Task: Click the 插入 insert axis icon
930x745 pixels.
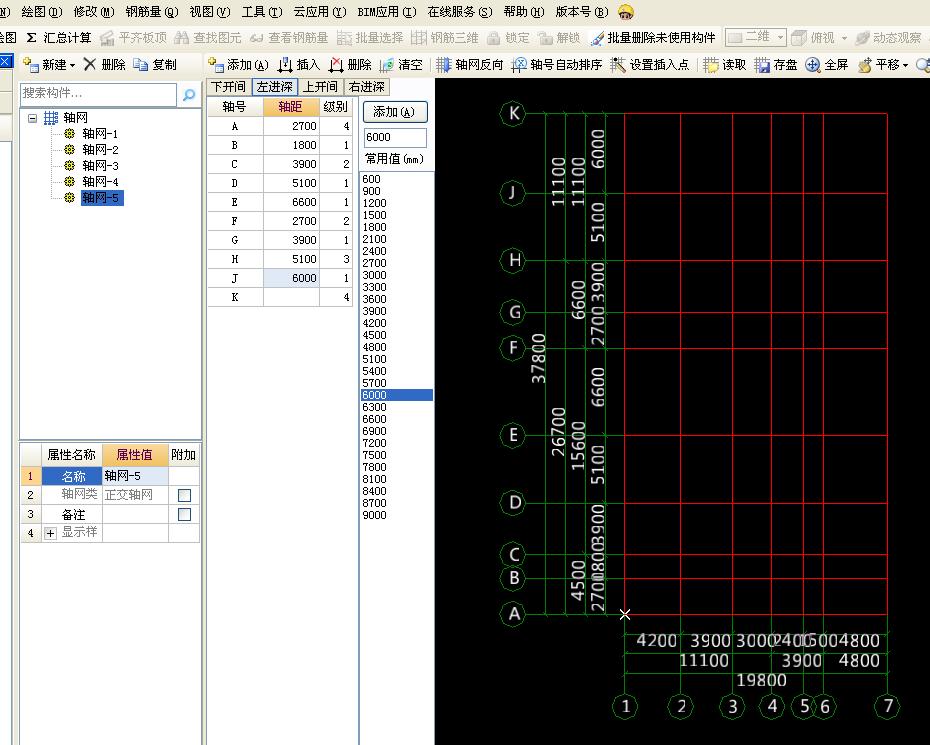Action: (285, 64)
